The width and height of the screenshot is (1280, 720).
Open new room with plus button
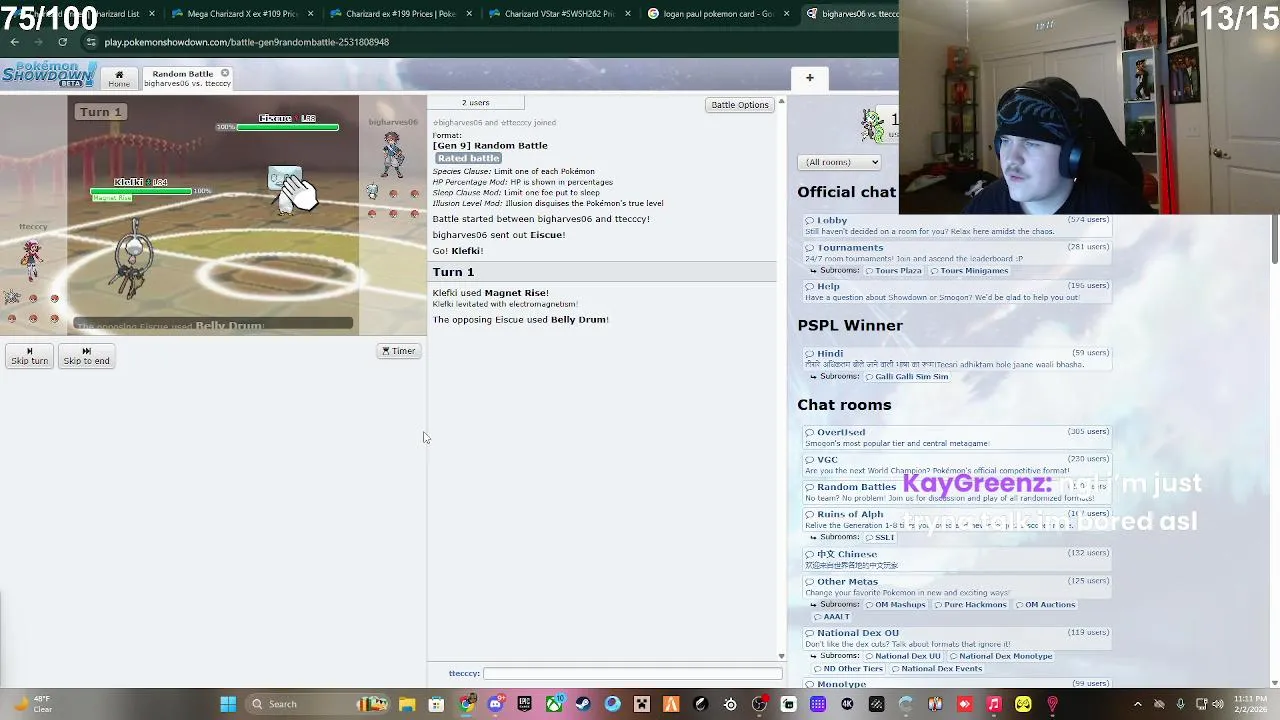[x=810, y=78]
